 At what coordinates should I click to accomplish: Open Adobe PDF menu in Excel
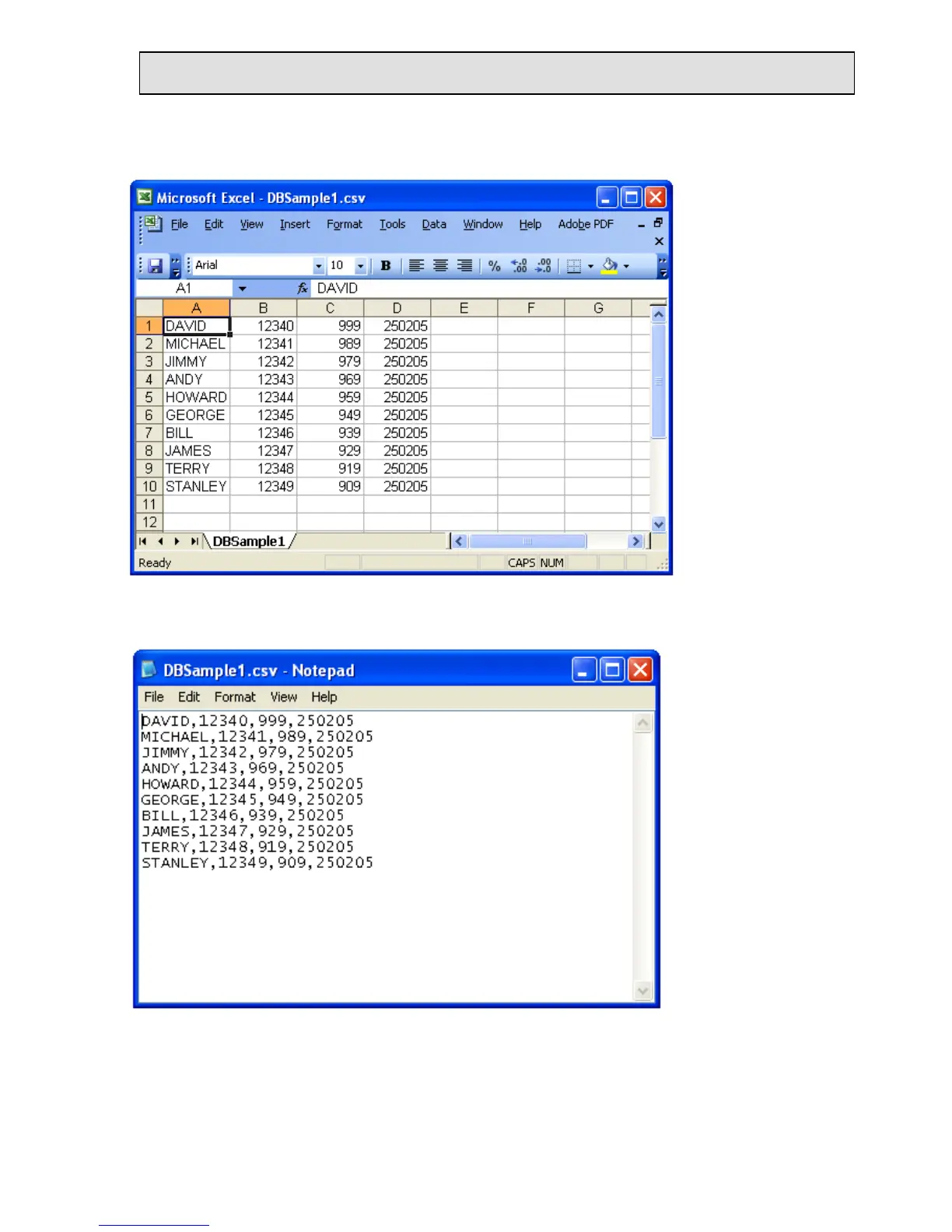[586, 224]
